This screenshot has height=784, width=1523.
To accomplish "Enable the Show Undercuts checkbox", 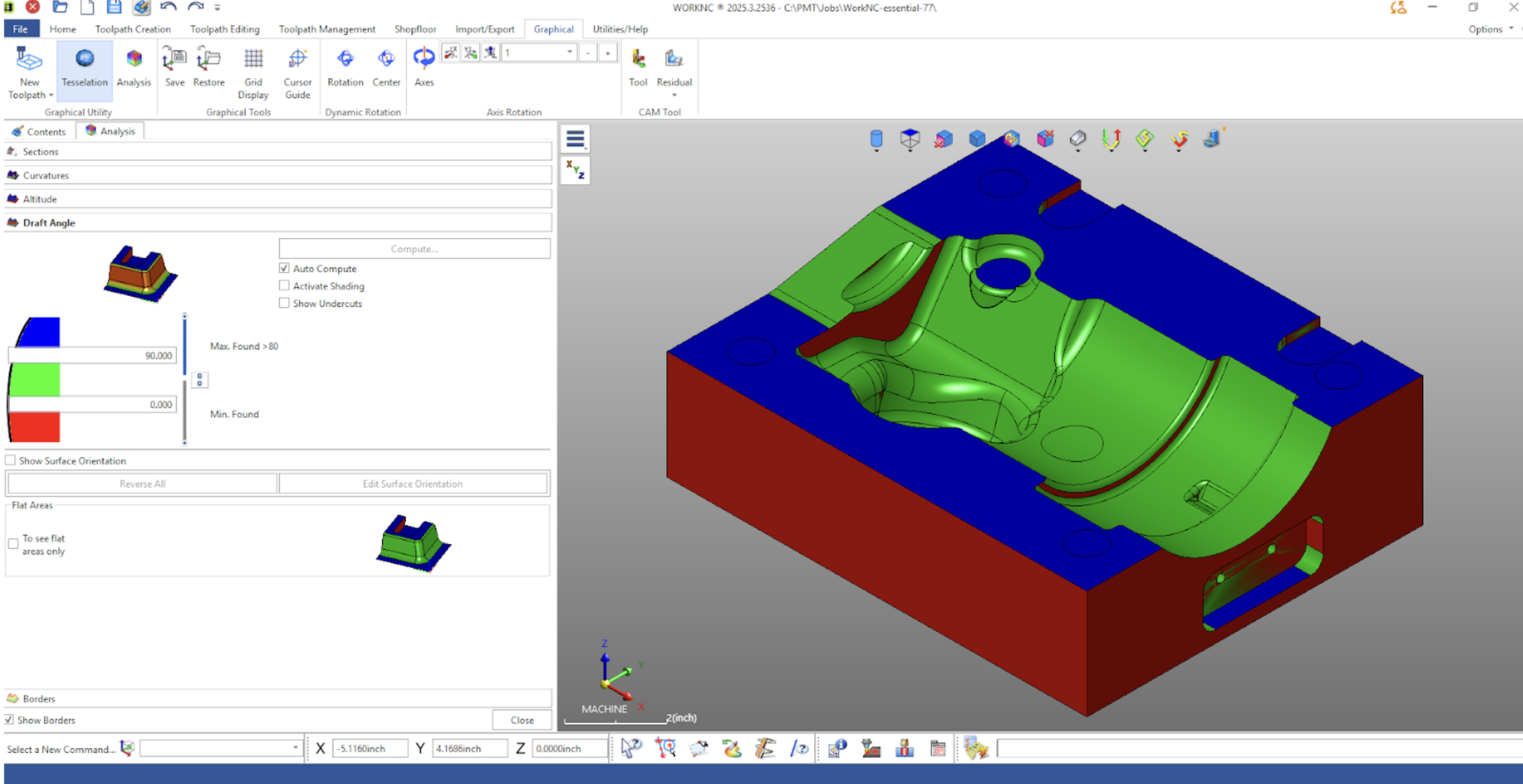I will 285,303.
